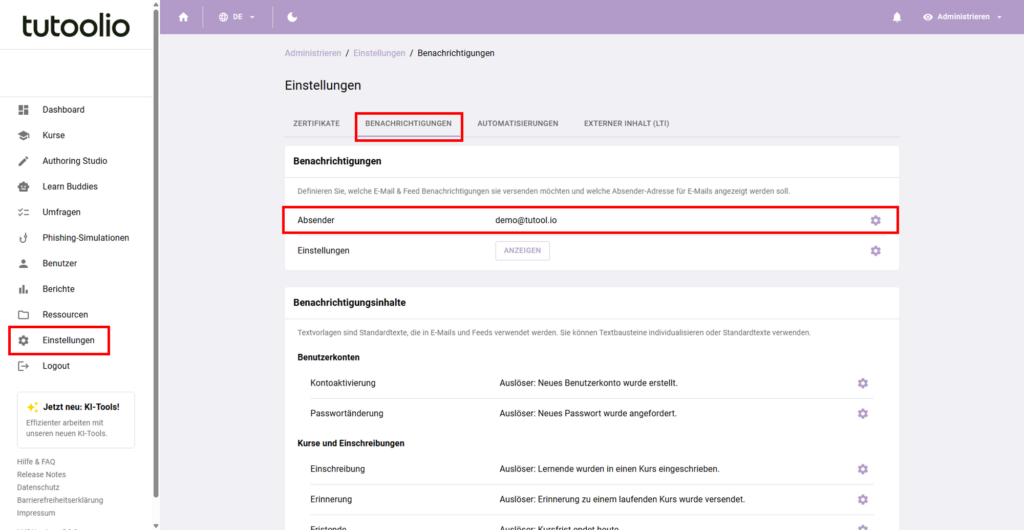Open notifications via the bell icon
The image size is (1024, 530).
[x=897, y=17]
